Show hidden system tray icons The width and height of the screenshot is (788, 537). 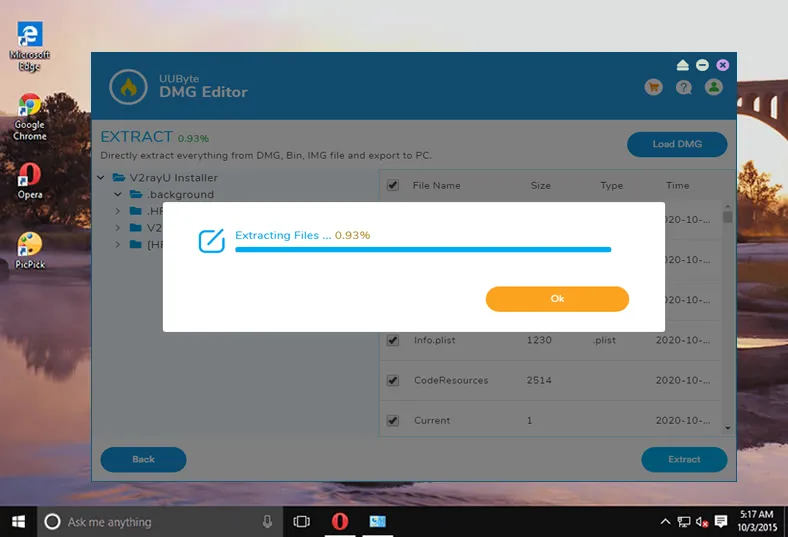665,522
